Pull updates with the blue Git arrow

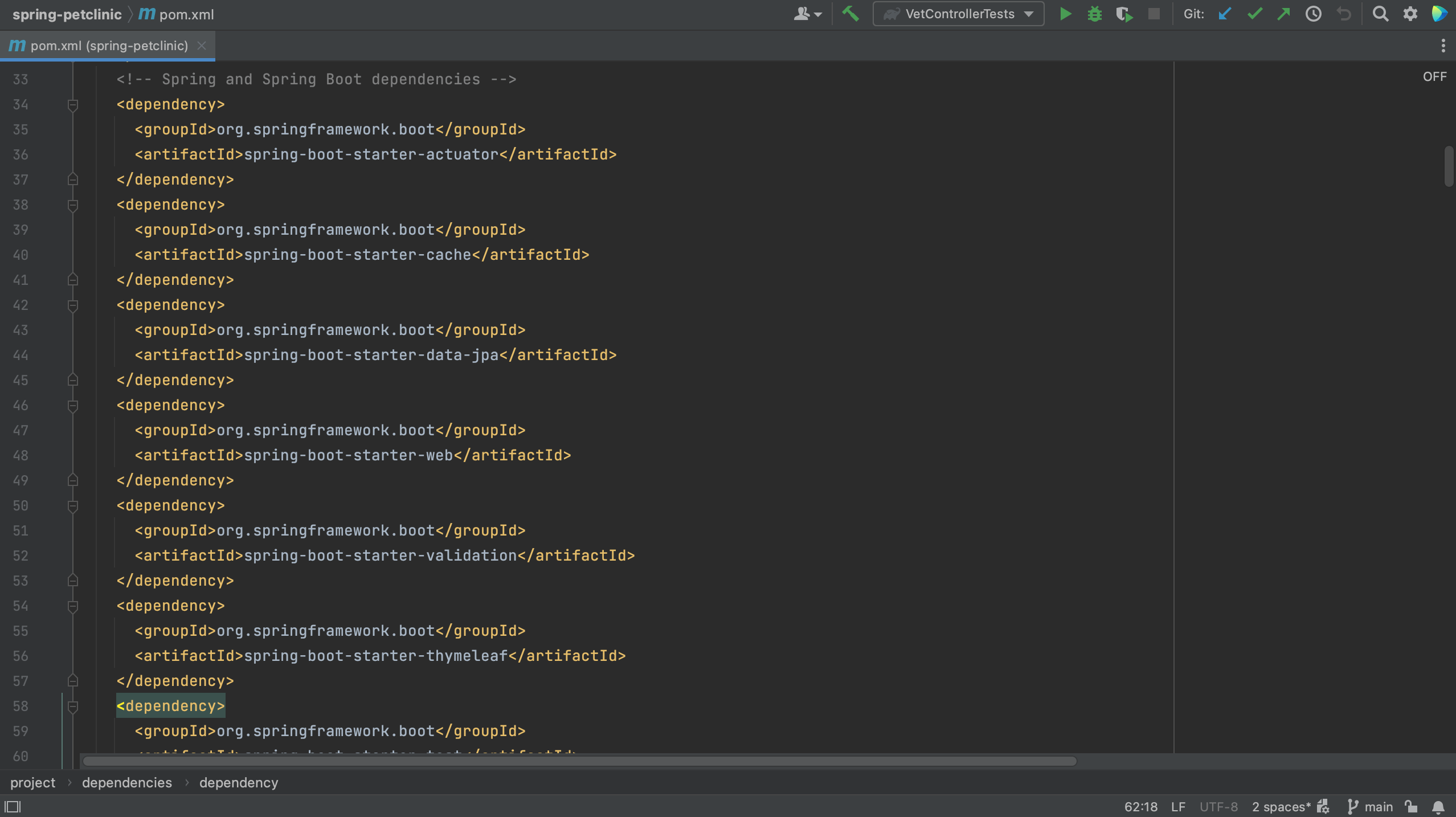[1224, 14]
